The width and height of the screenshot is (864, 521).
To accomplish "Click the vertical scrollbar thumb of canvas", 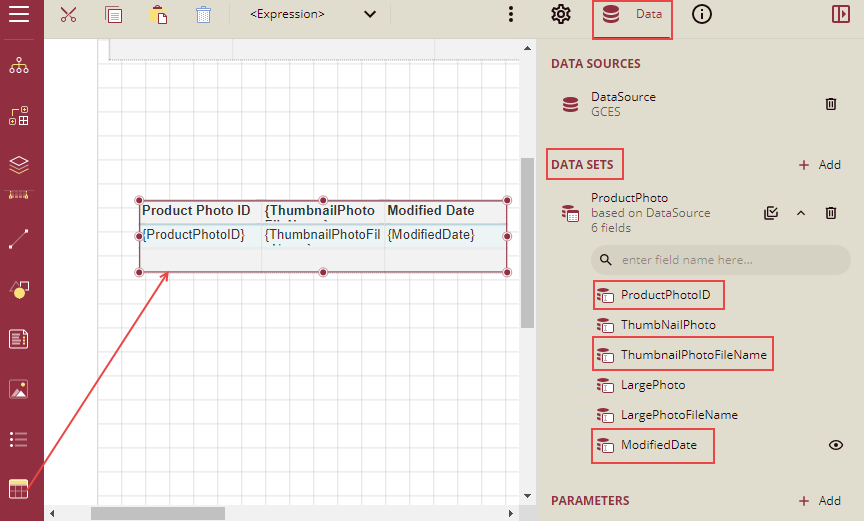I will (527, 242).
